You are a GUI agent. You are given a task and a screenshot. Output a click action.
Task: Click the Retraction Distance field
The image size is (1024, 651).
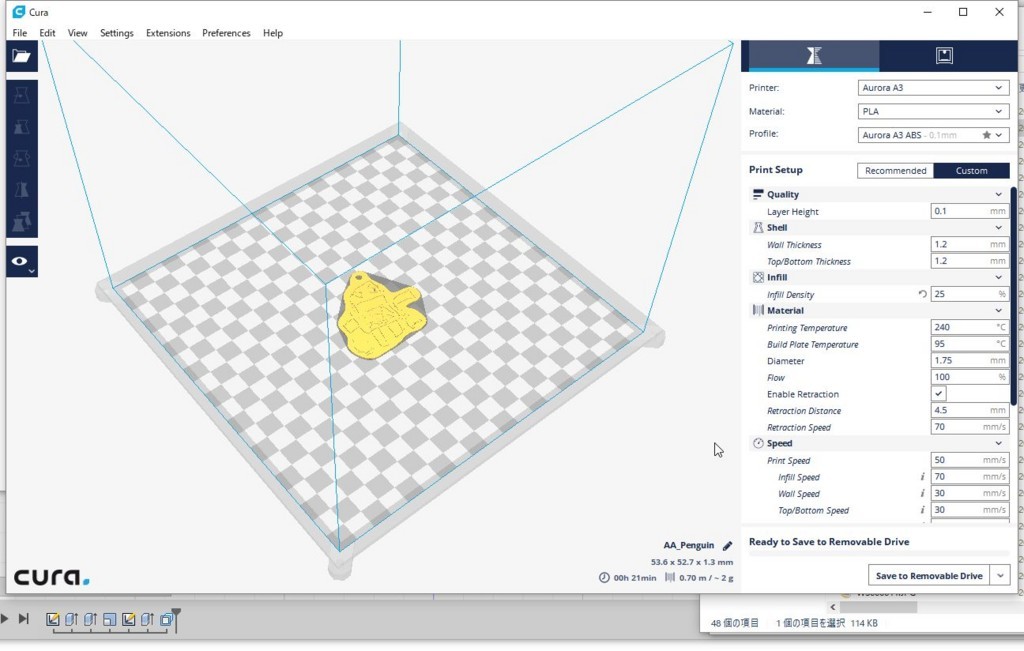(969, 410)
